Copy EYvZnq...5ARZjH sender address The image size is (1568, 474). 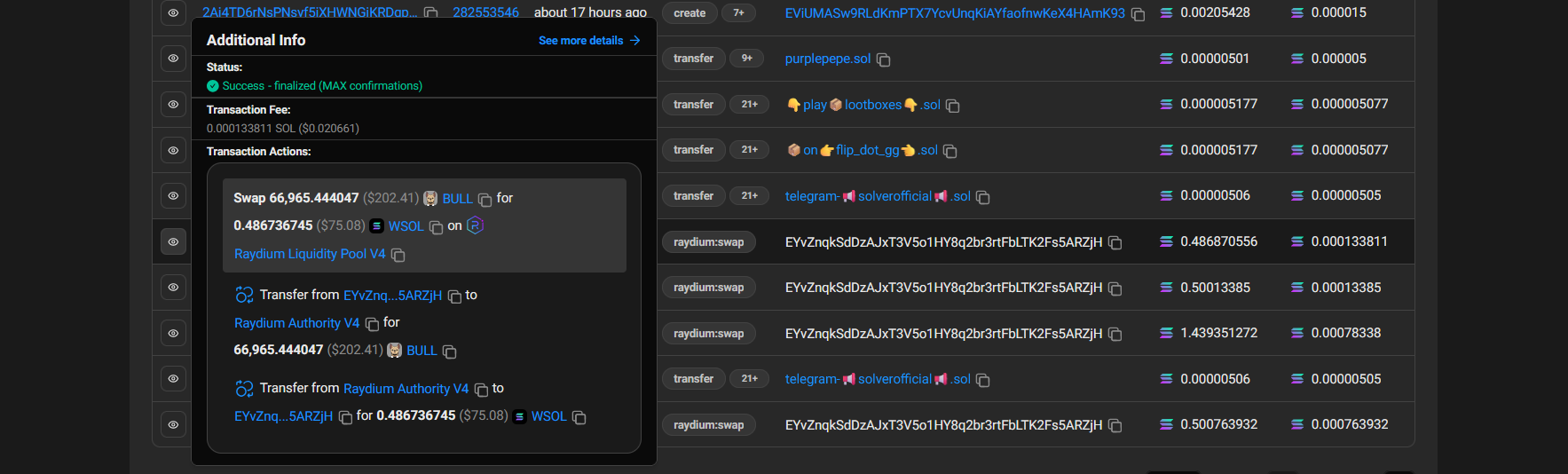(x=454, y=296)
